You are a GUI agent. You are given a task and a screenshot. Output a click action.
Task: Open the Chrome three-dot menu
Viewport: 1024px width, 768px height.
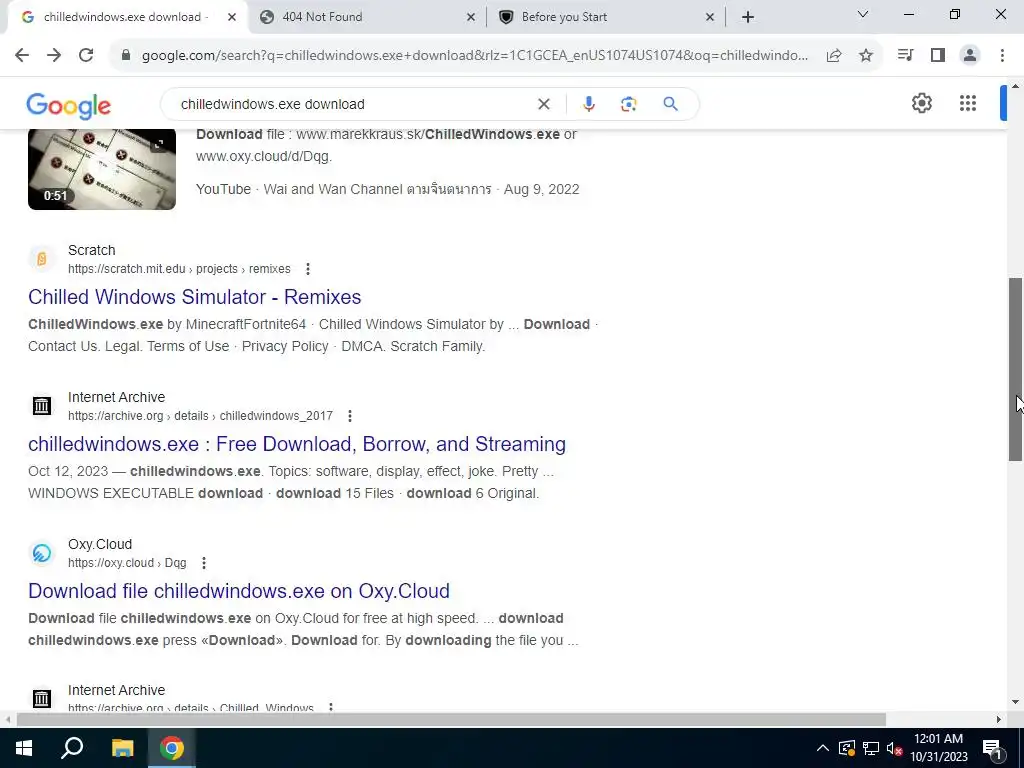(1002, 56)
